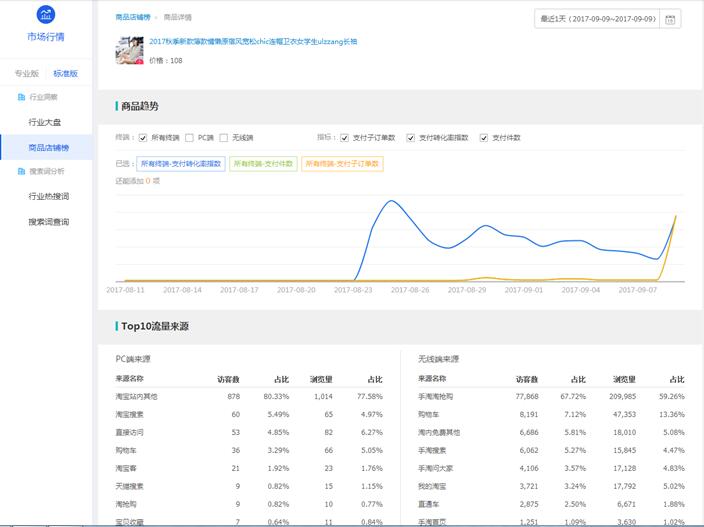Enable the 无线端 checkbox
The height and width of the screenshot is (527, 704).
(224, 138)
